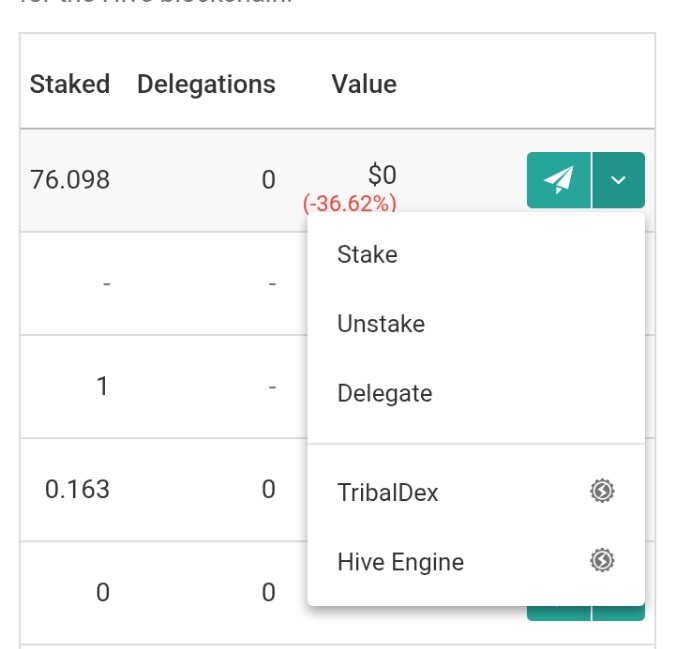675x649 pixels.
Task: Click the partially hidden send button in bottom row
Action: (x=559, y=613)
